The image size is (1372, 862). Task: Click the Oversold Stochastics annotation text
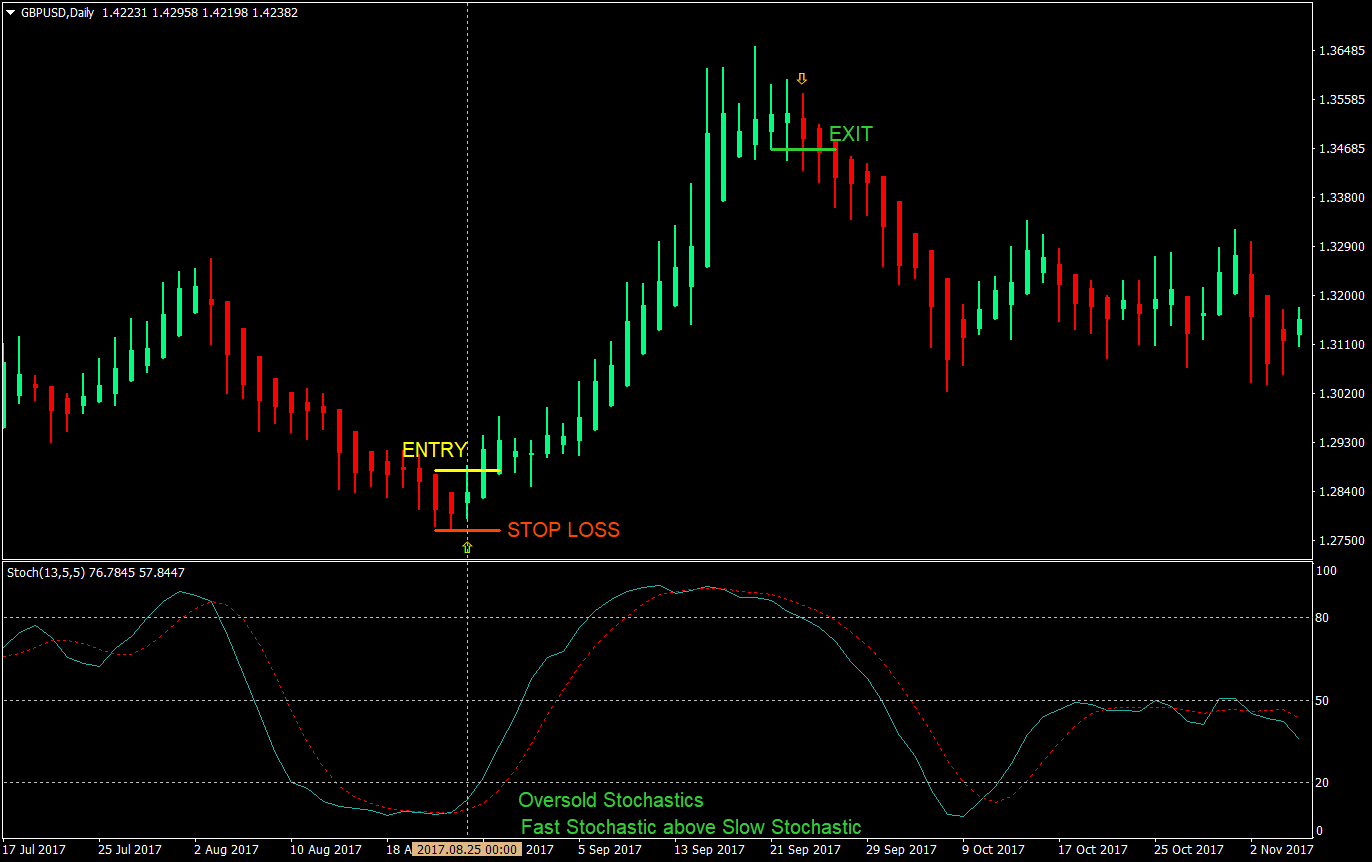(x=610, y=800)
